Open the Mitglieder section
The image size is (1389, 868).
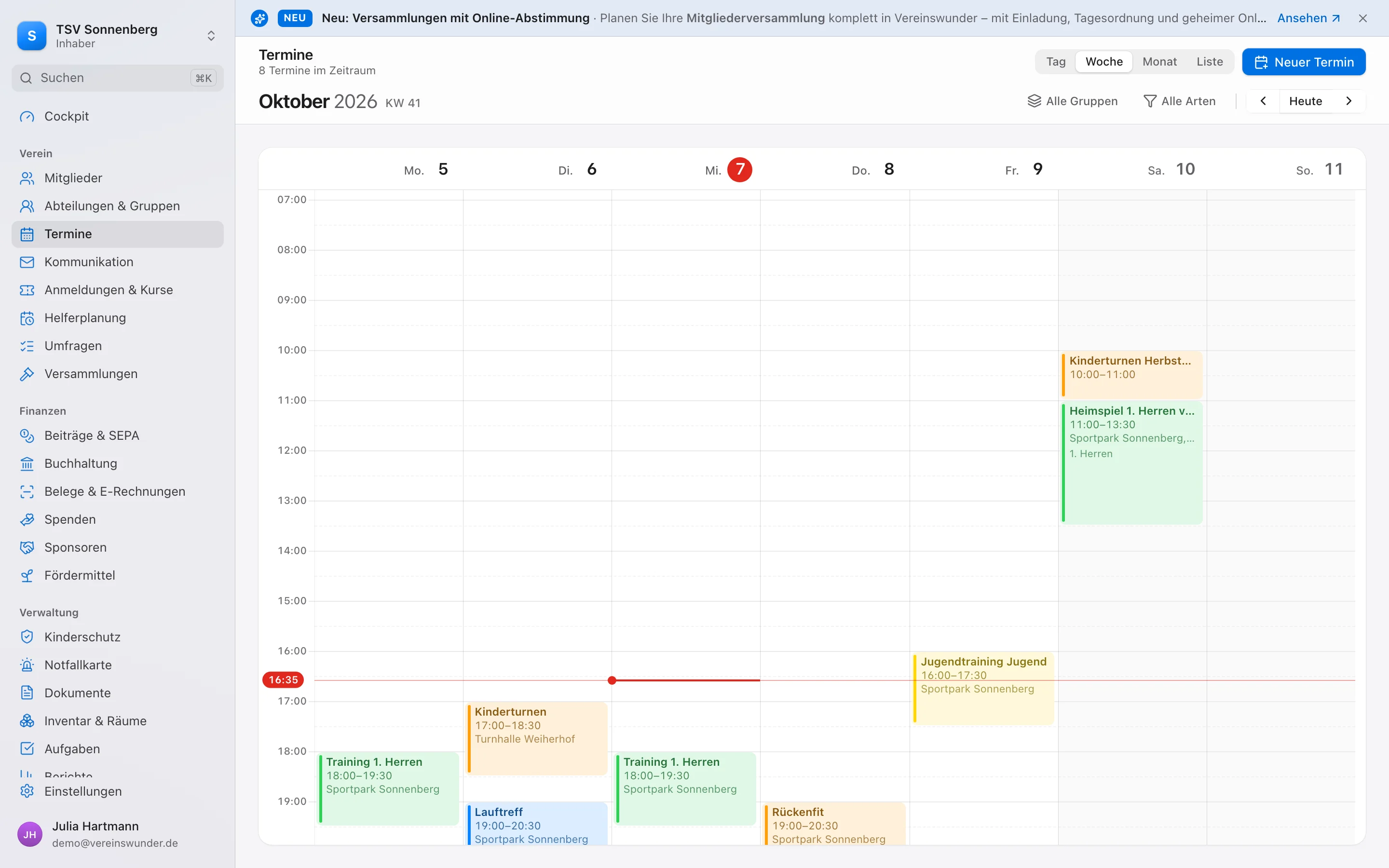pos(117,178)
